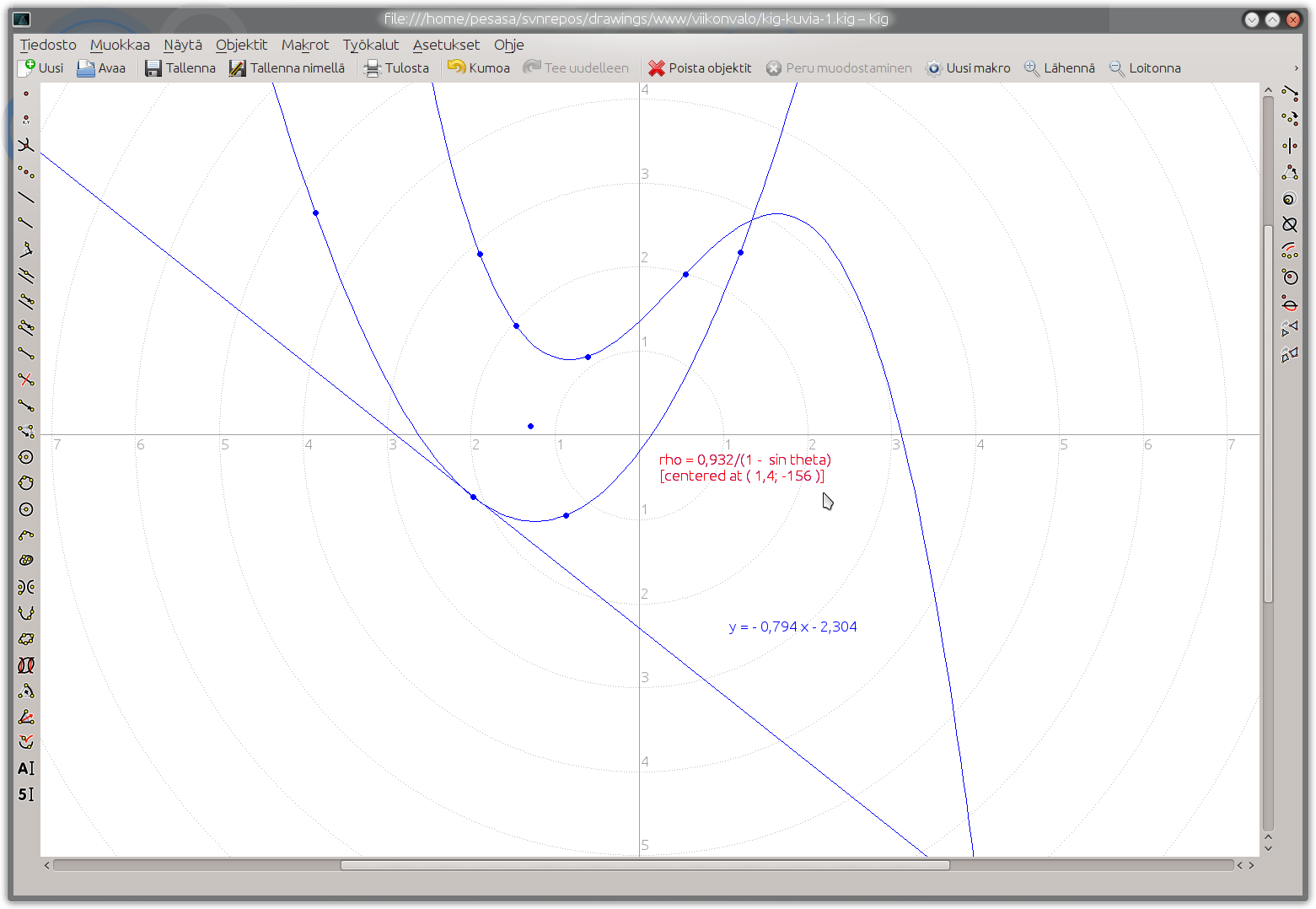This screenshot has height=909, width=1316.
Task: Click Kumoa to undo
Action: coord(479,68)
